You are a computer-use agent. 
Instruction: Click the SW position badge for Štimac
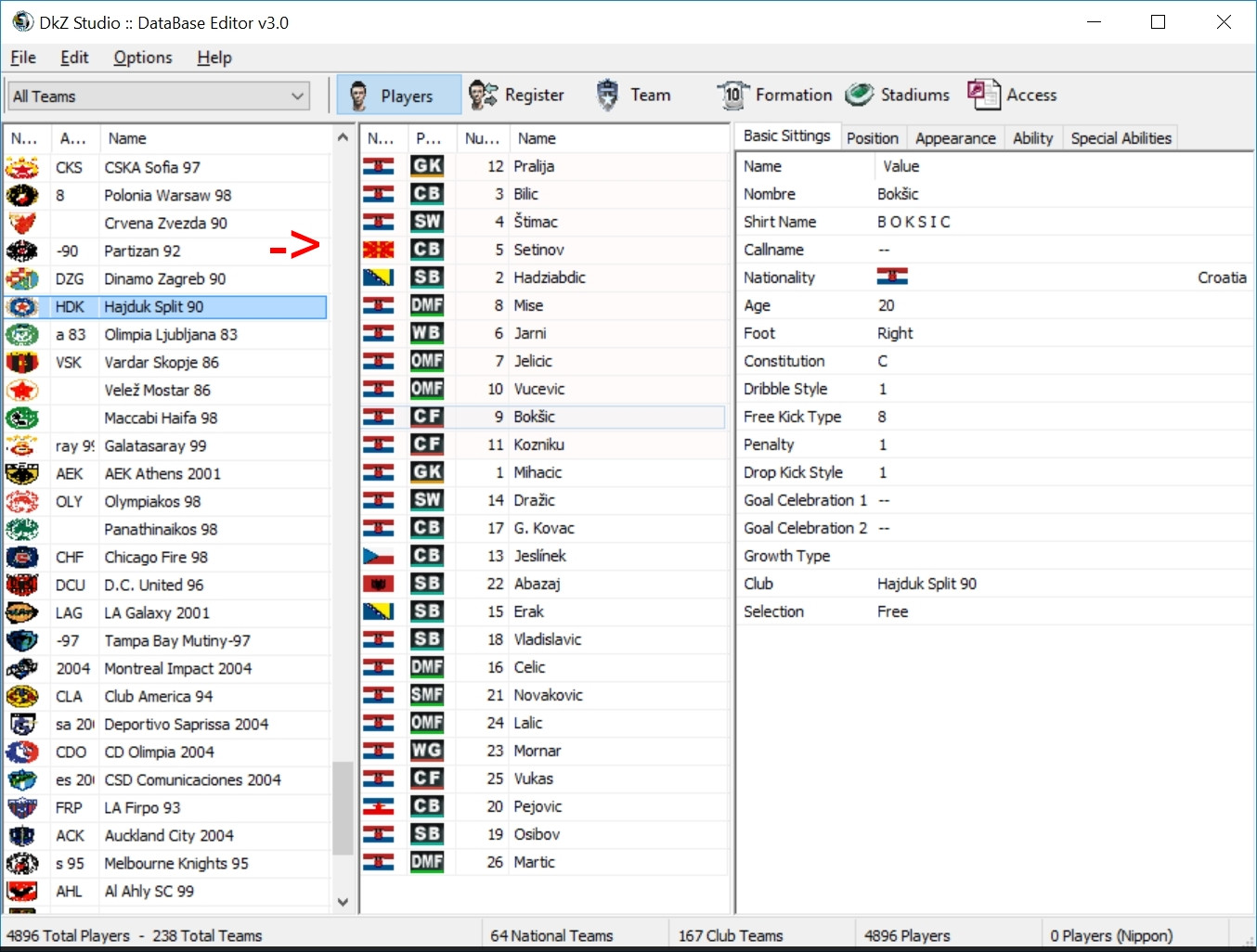tap(427, 222)
